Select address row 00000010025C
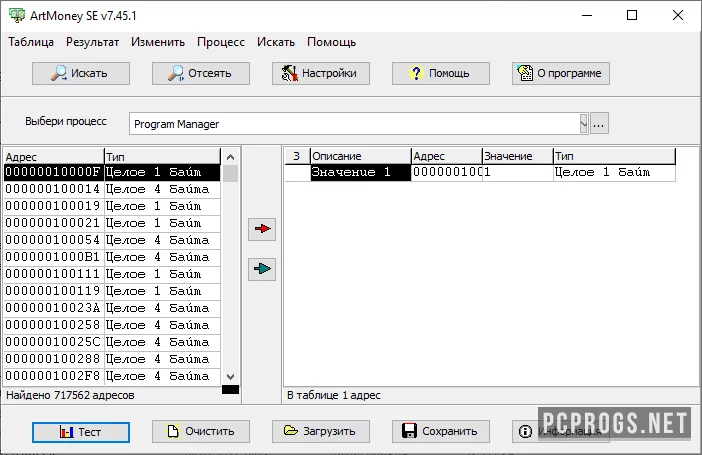The height and width of the screenshot is (455, 702). [x=112, y=343]
